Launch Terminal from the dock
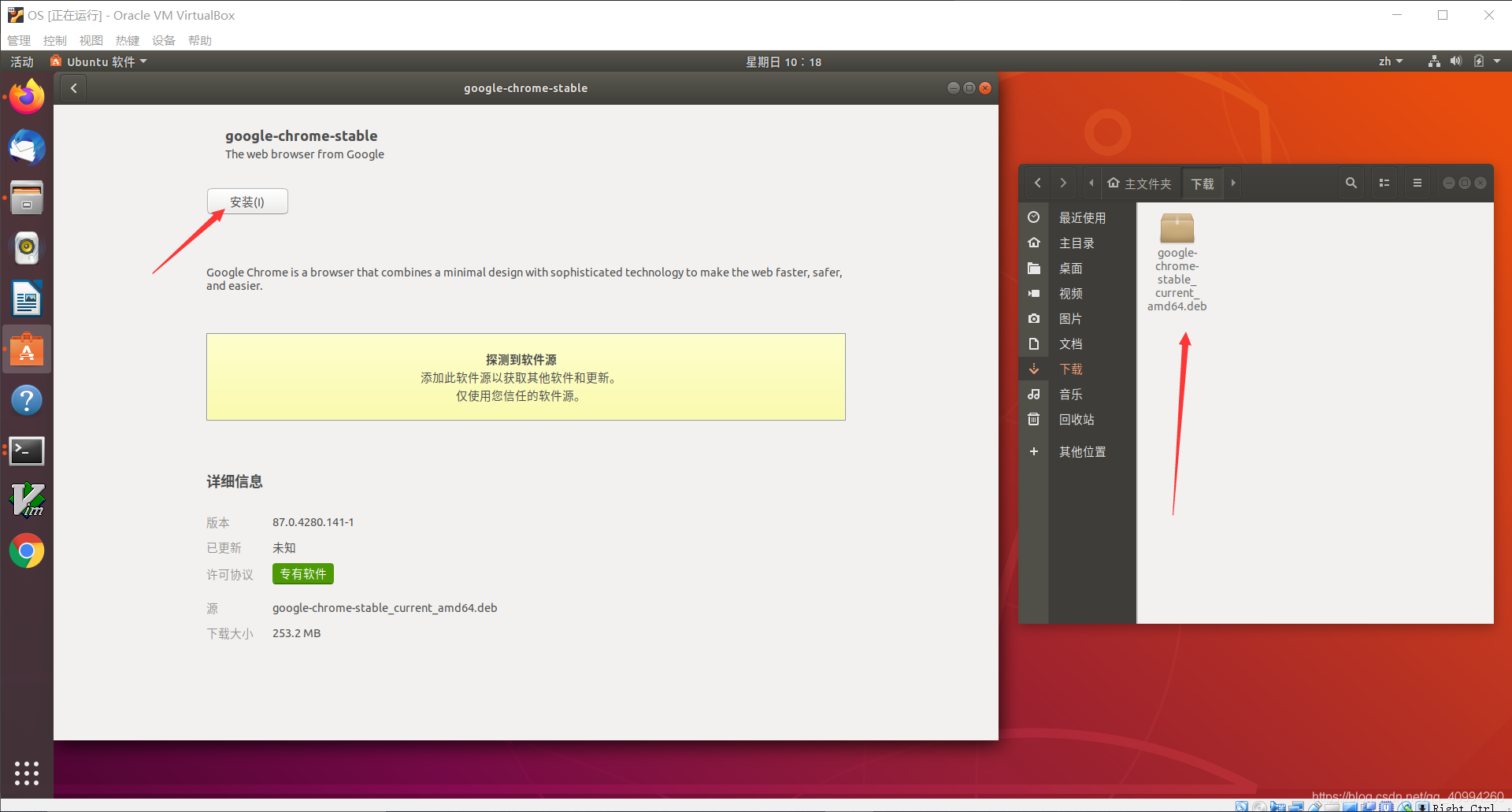The image size is (1512, 812). tap(27, 450)
